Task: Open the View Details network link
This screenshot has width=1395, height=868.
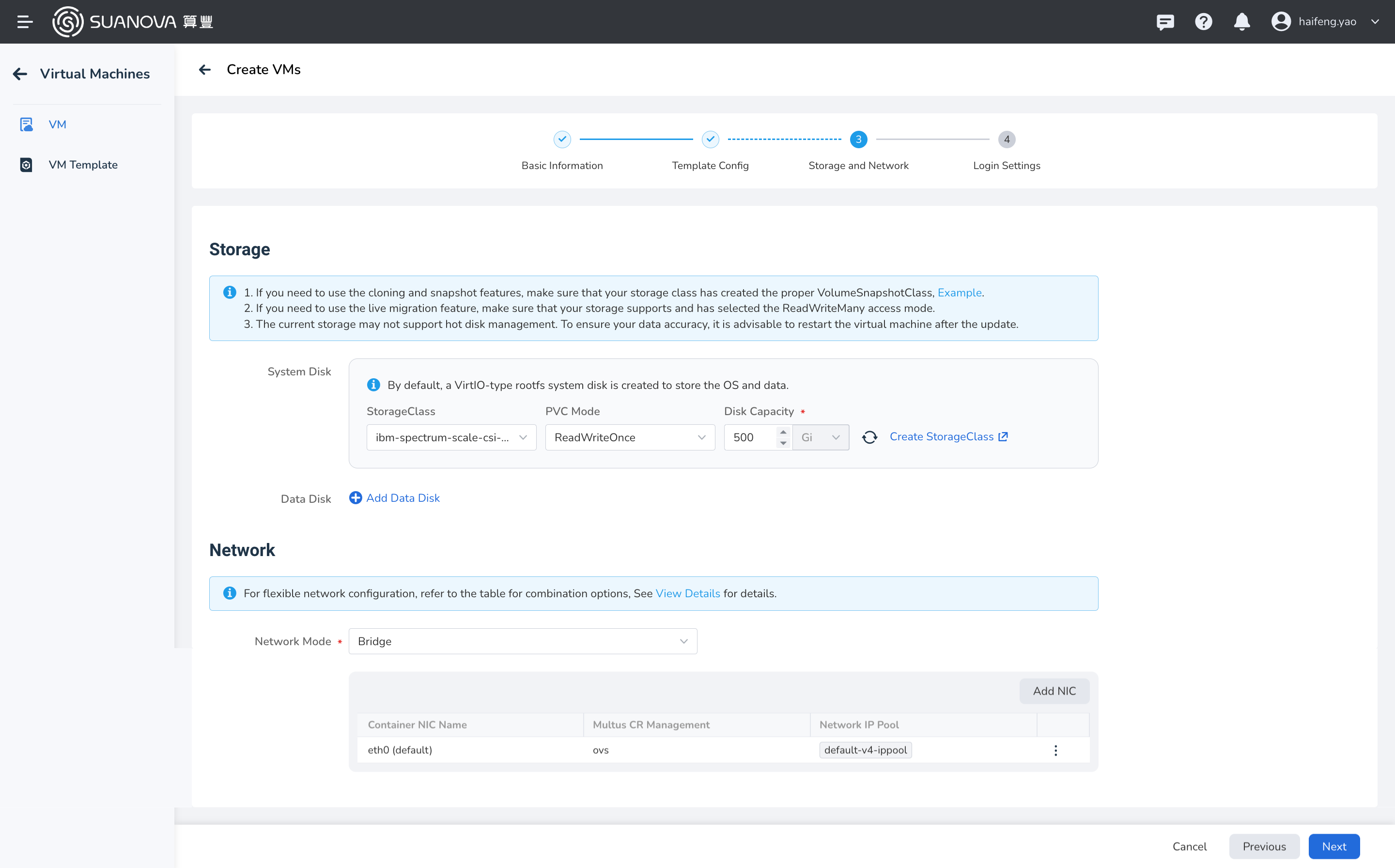Action: [x=687, y=593]
